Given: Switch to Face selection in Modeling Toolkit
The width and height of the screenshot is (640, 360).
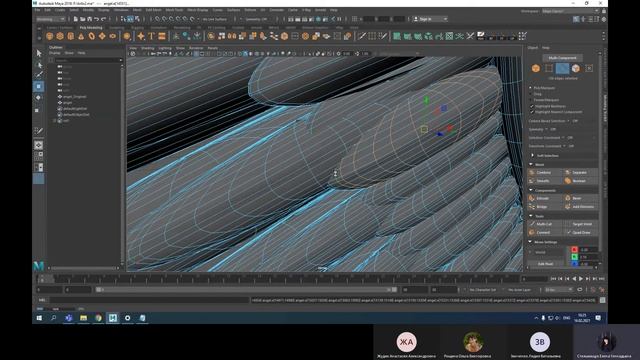Looking at the screenshot, I should pyautogui.click(x=576, y=69).
